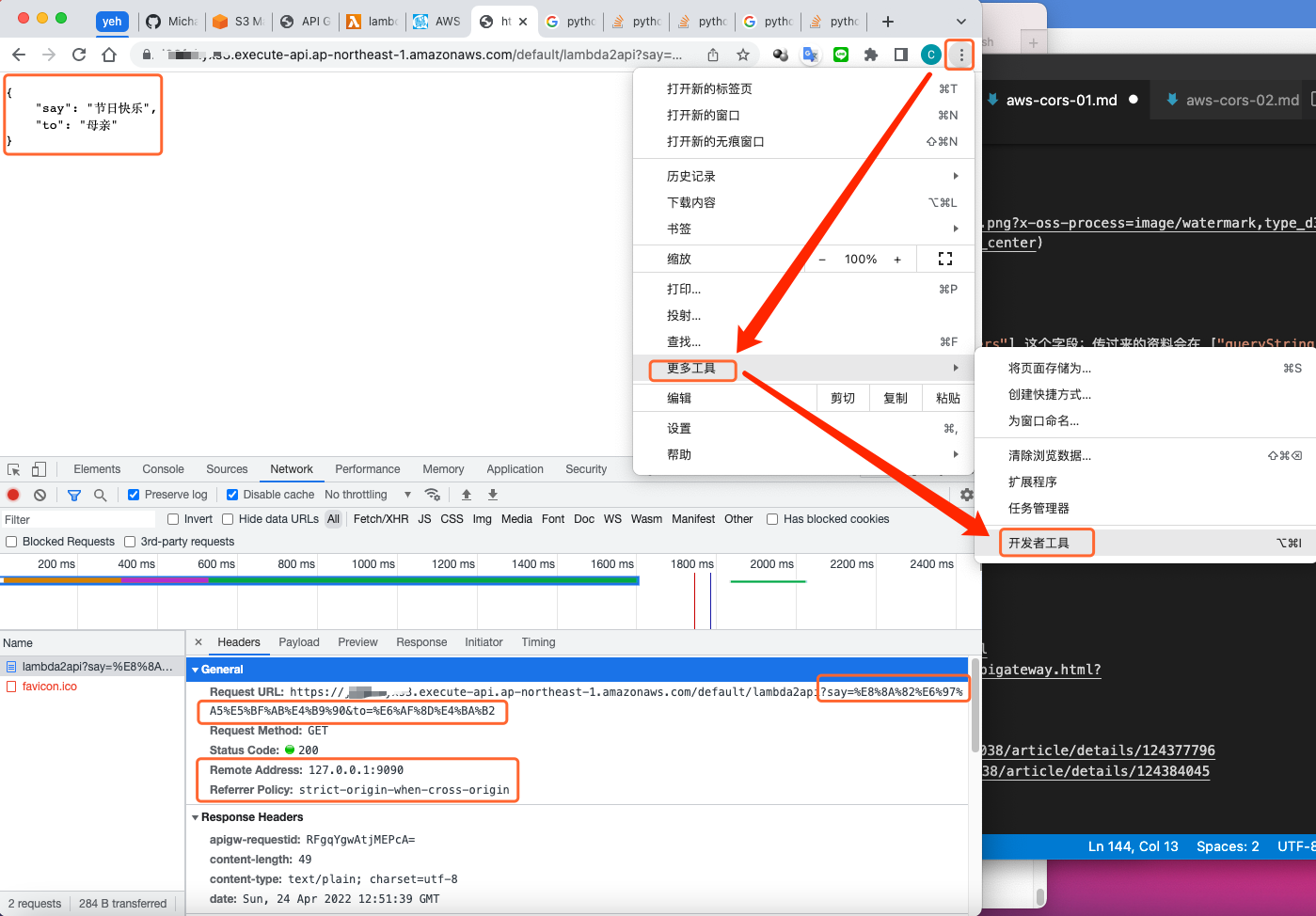Select lambda2api request row
The image size is (1316, 916).
point(92,667)
